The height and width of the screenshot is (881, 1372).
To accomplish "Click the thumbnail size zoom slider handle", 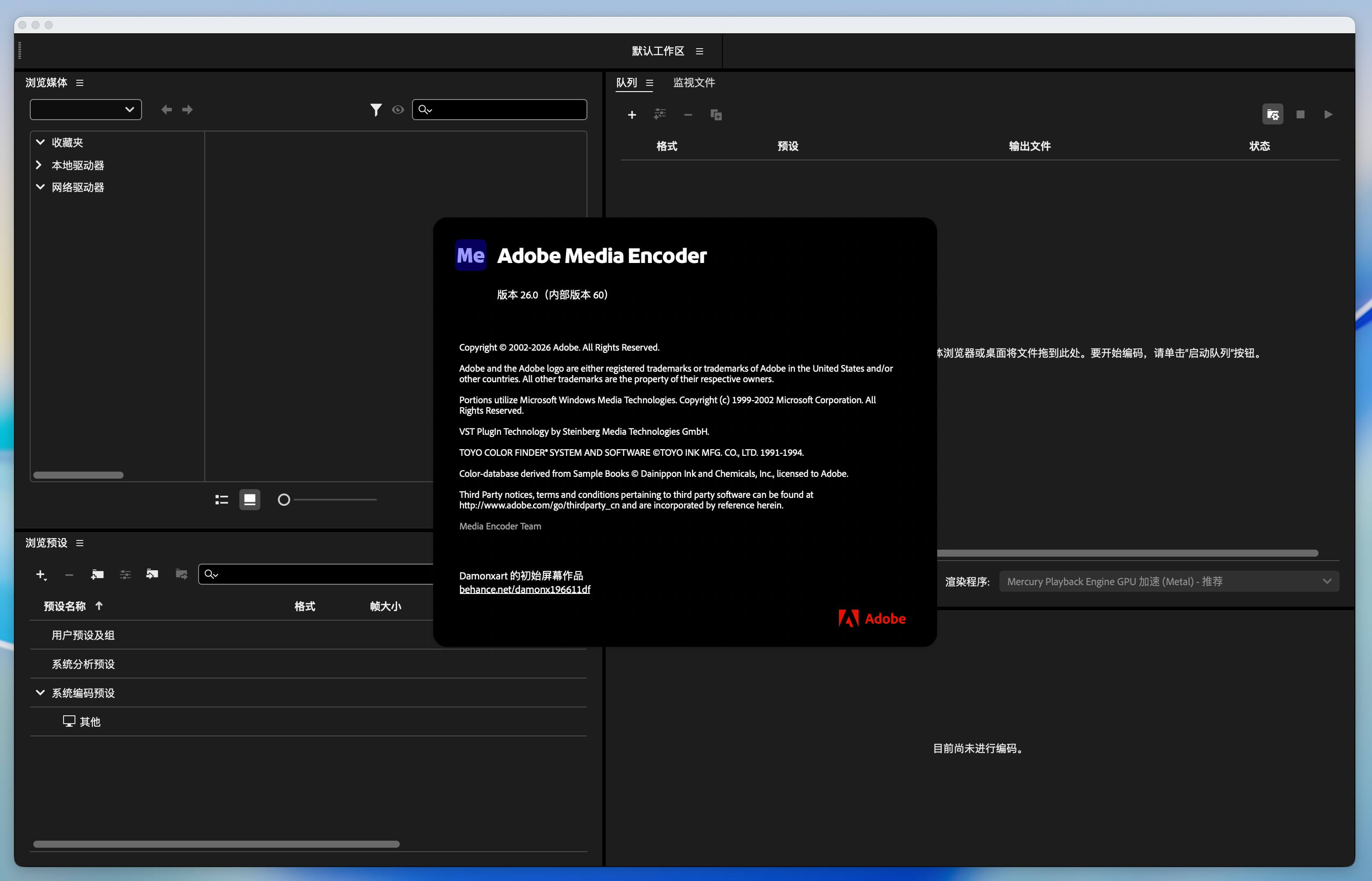I will (x=284, y=500).
